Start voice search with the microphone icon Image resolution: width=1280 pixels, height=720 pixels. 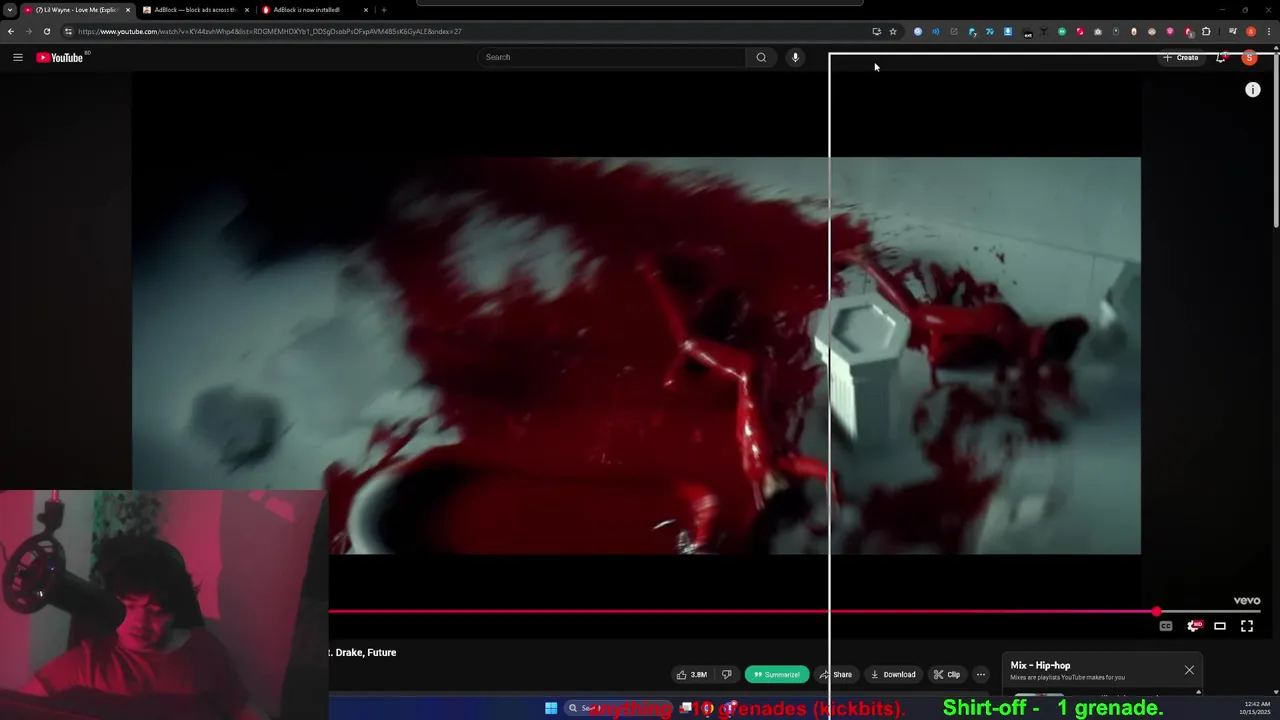coord(795,57)
